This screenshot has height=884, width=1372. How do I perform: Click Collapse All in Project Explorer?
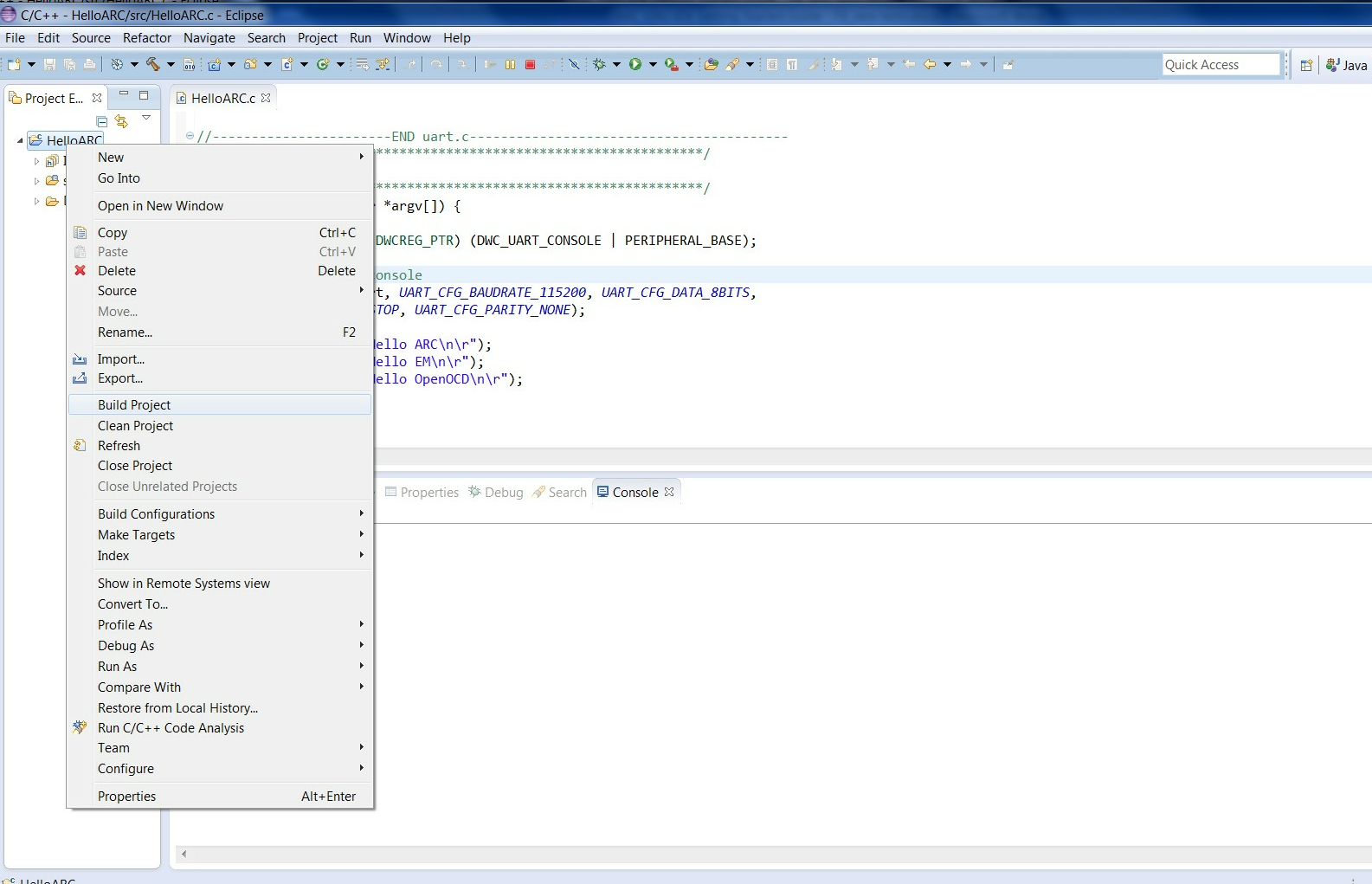[x=102, y=121]
